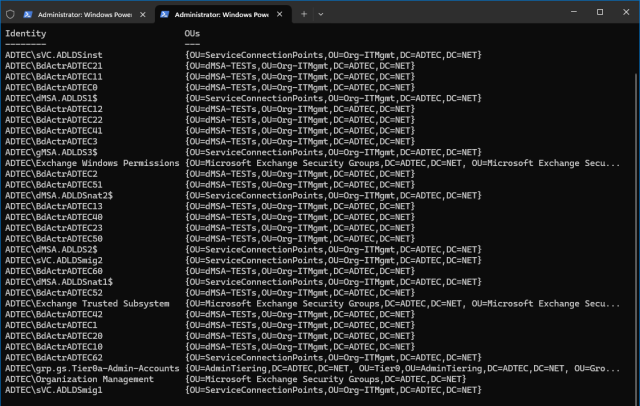Click OU value of Exchange Trusted Subsystem row
The height and width of the screenshot is (406, 640).
tap(402, 304)
